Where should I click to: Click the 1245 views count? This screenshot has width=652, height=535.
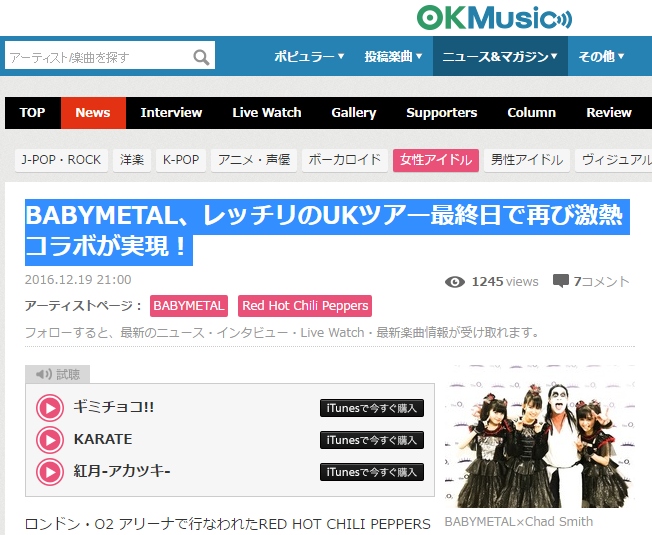pyautogui.click(x=505, y=282)
